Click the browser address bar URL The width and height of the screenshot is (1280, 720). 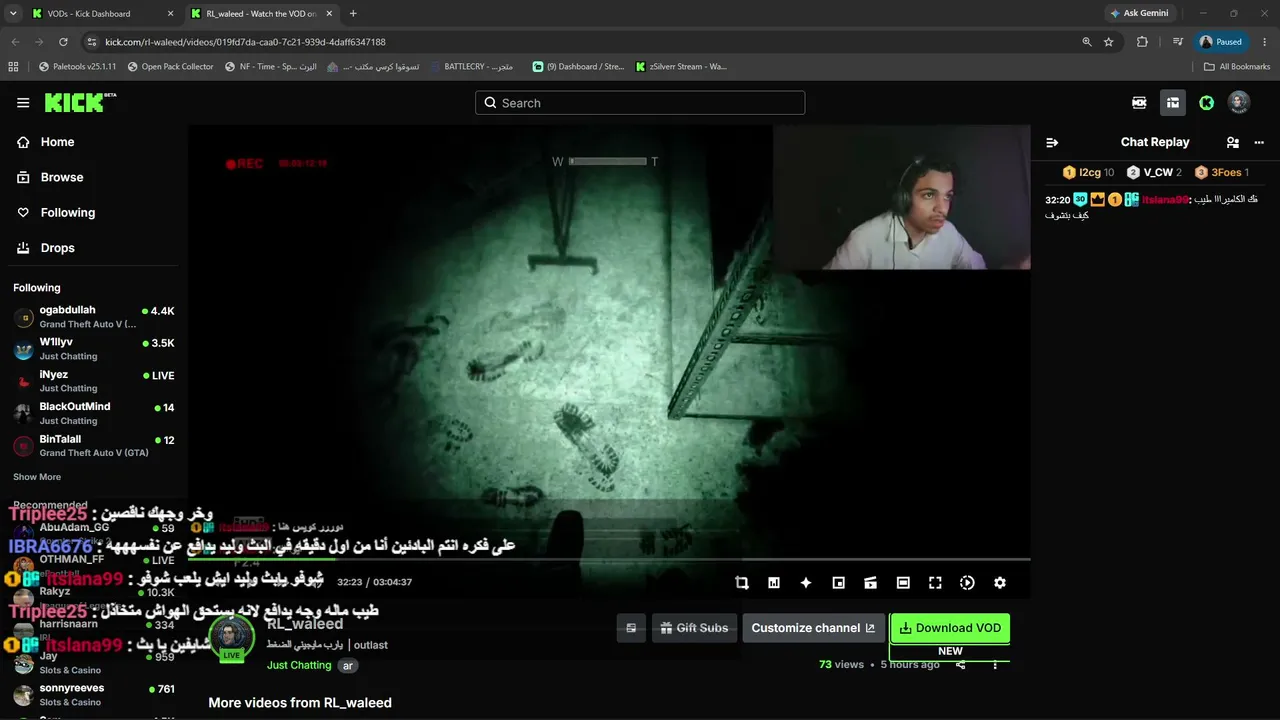(x=245, y=42)
